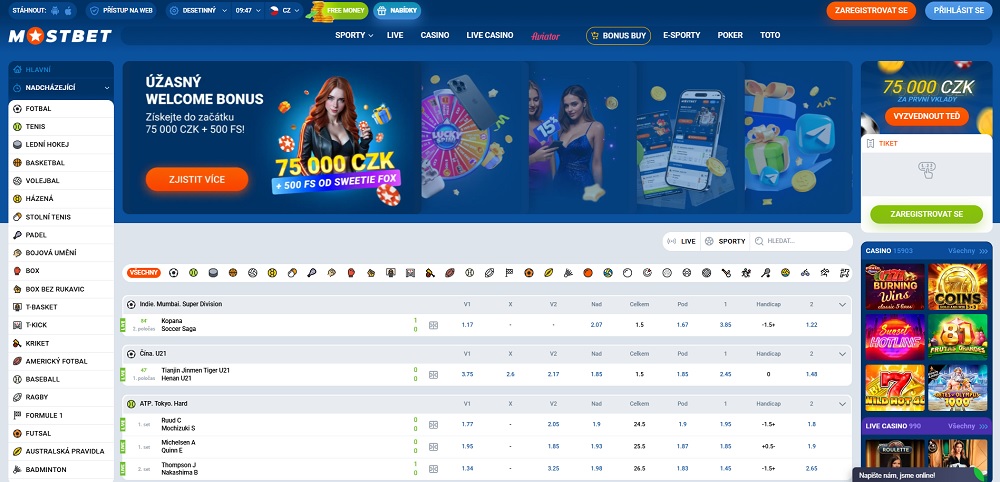The width and height of the screenshot is (1000, 482).
Task: Click the Zjistit více button
Action: click(x=196, y=179)
